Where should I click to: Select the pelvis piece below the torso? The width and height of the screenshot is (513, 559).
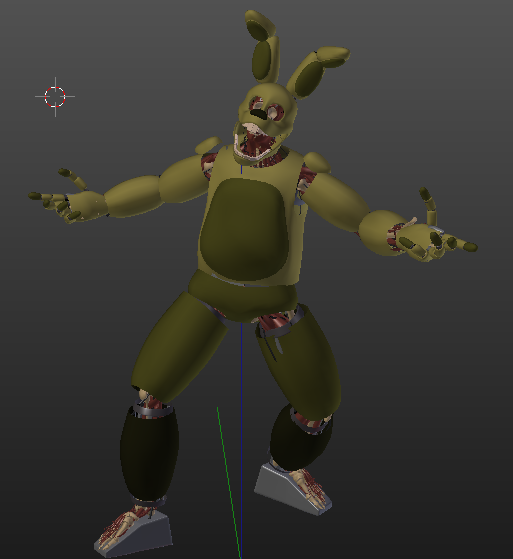(243, 296)
